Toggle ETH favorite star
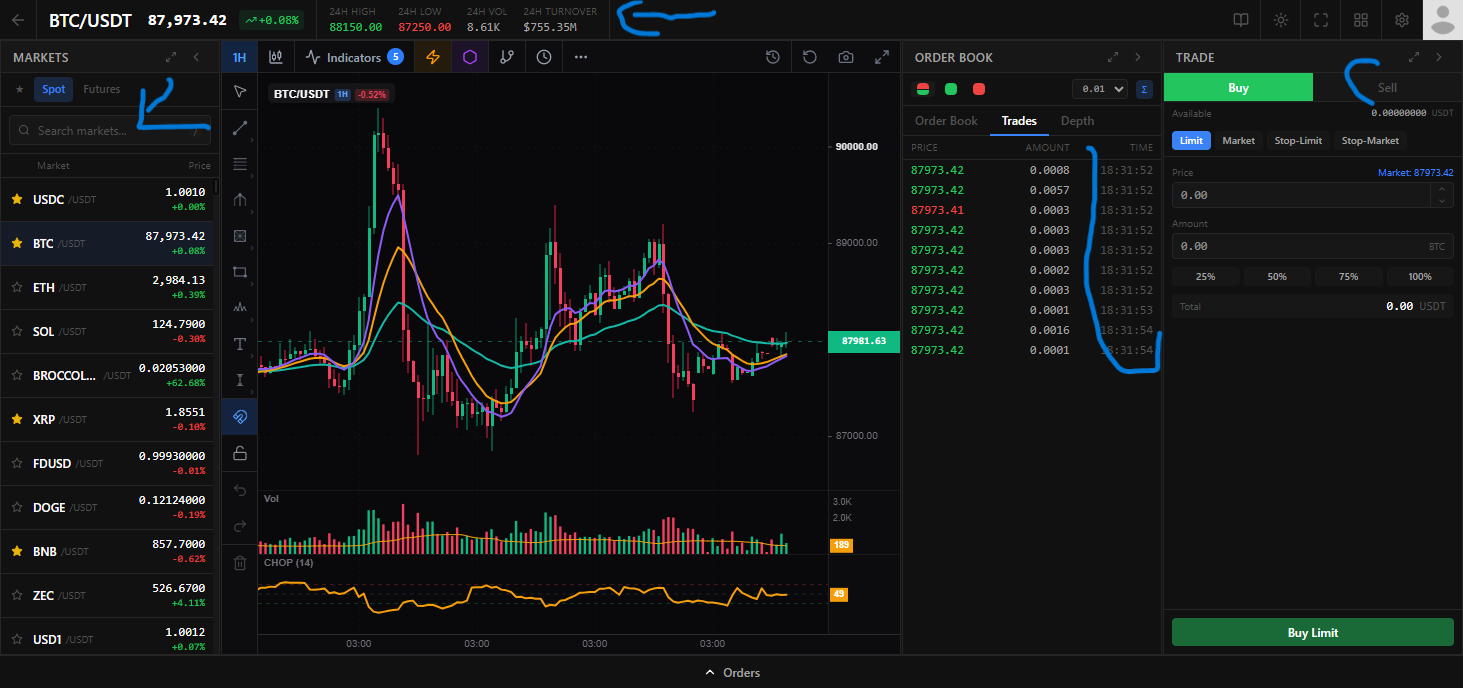1463x688 pixels. (x=17, y=287)
